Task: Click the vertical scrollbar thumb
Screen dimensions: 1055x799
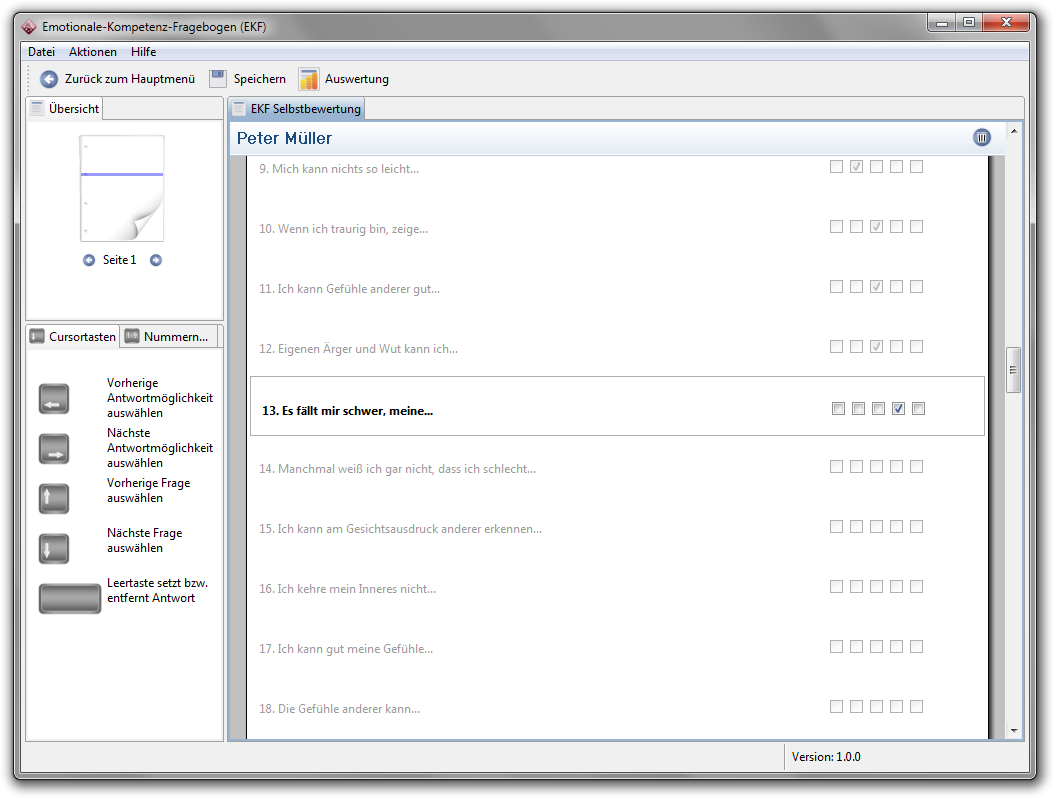Action: [x=1013, y=369]
